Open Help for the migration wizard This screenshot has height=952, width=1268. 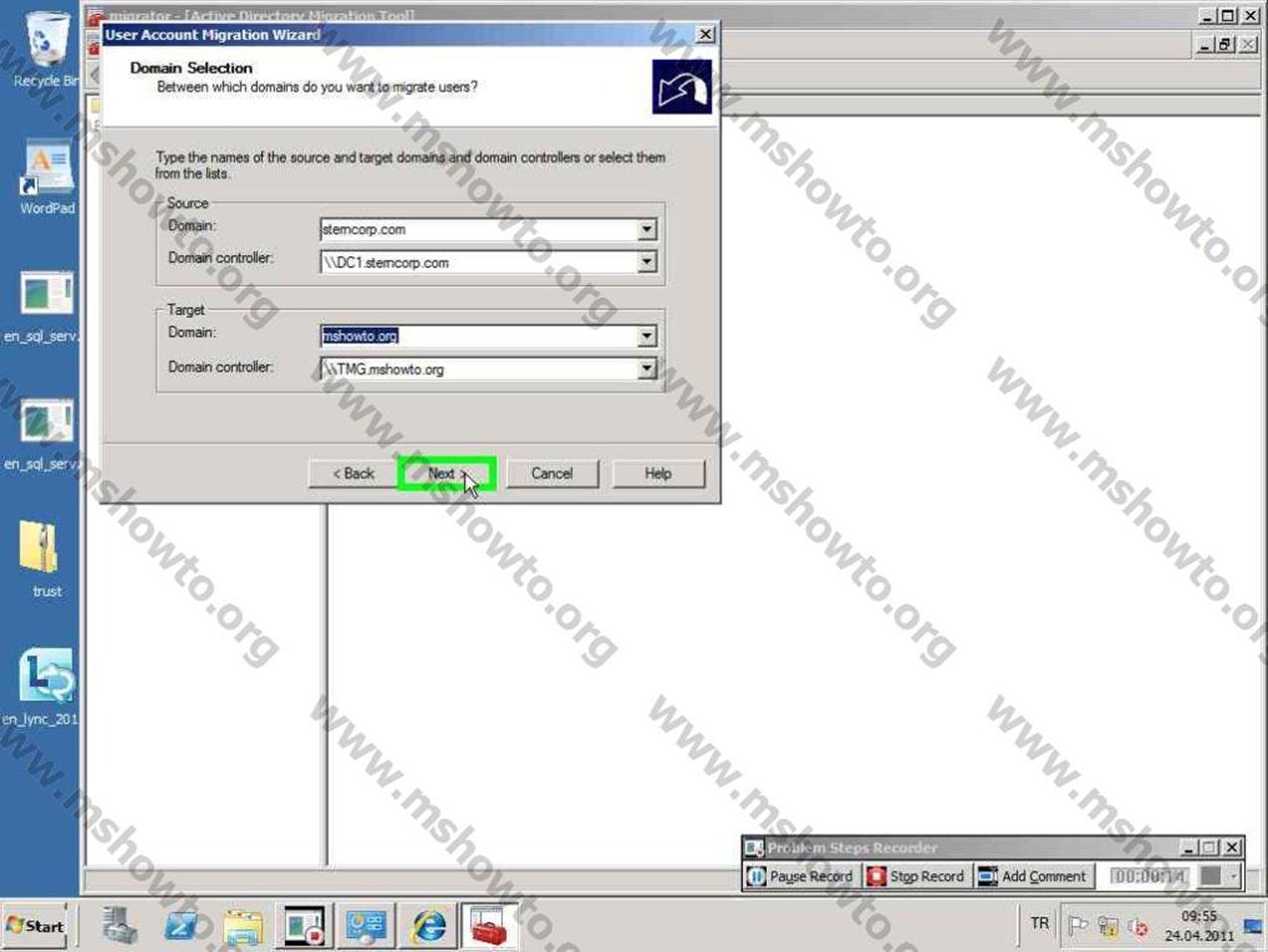(x=657, y=474)
